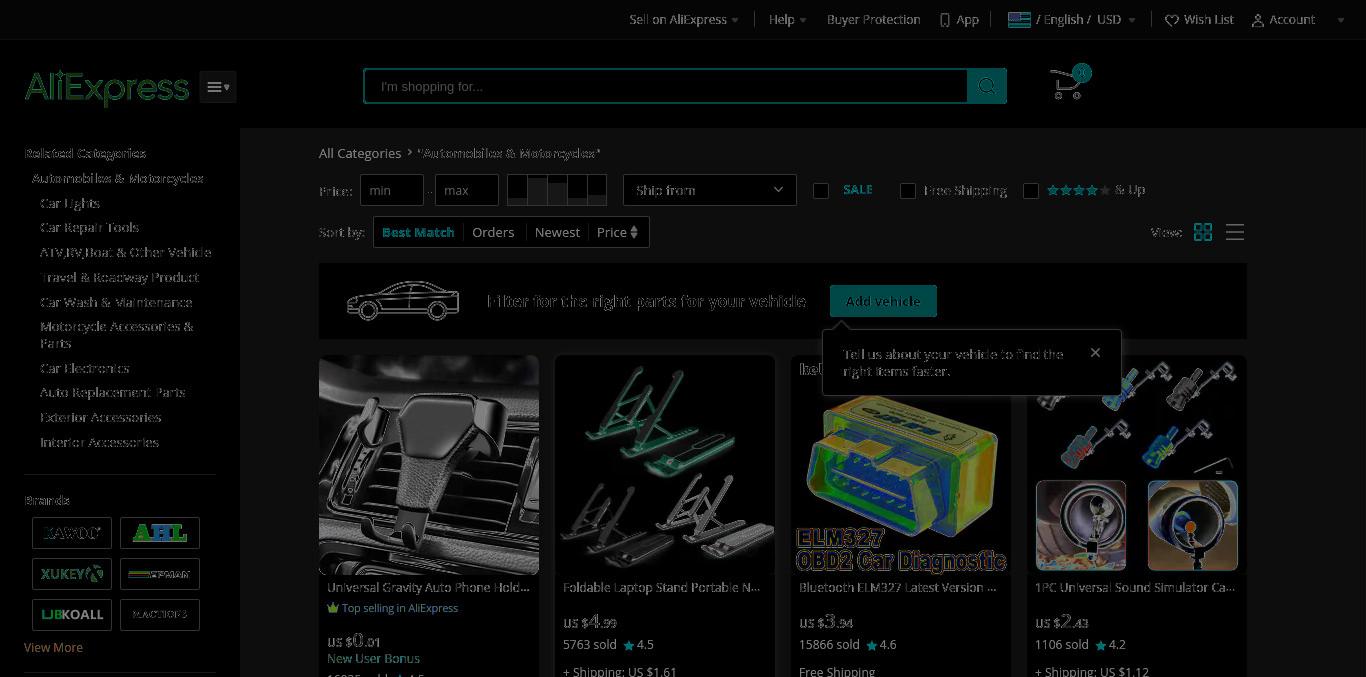Click All Categories breadcrumb link

click(x=360, y=153)
